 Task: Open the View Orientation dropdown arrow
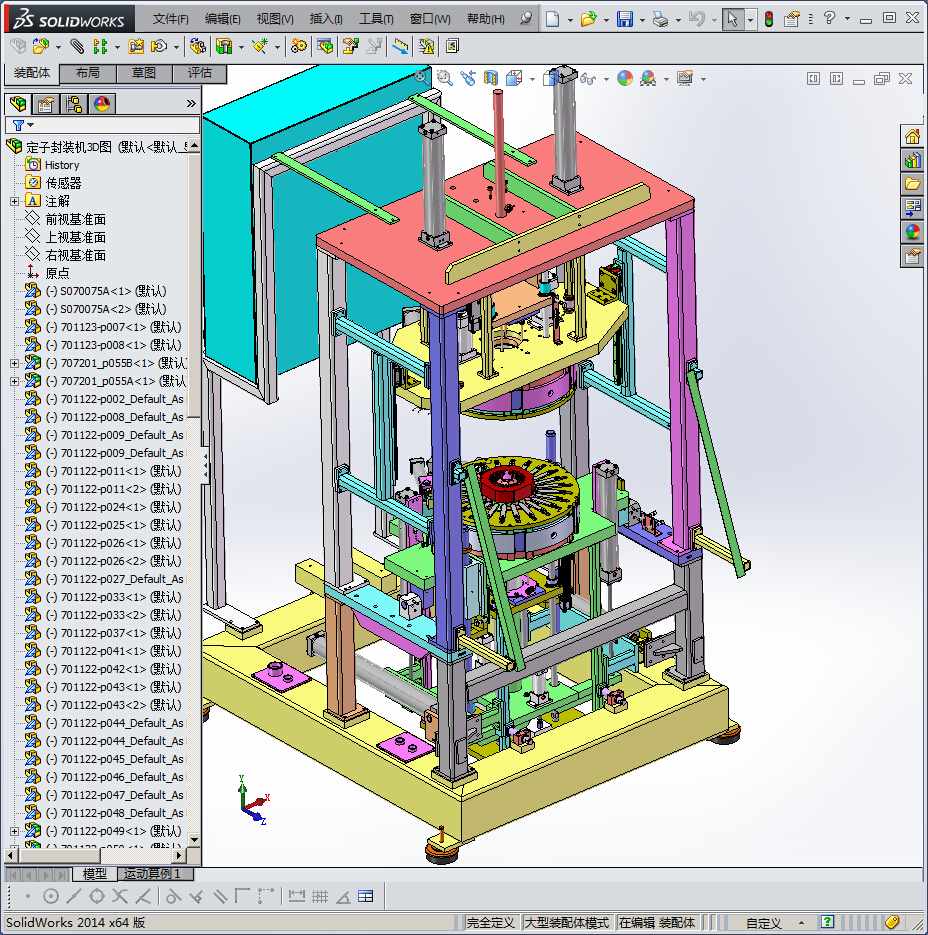tap(532, 79)
